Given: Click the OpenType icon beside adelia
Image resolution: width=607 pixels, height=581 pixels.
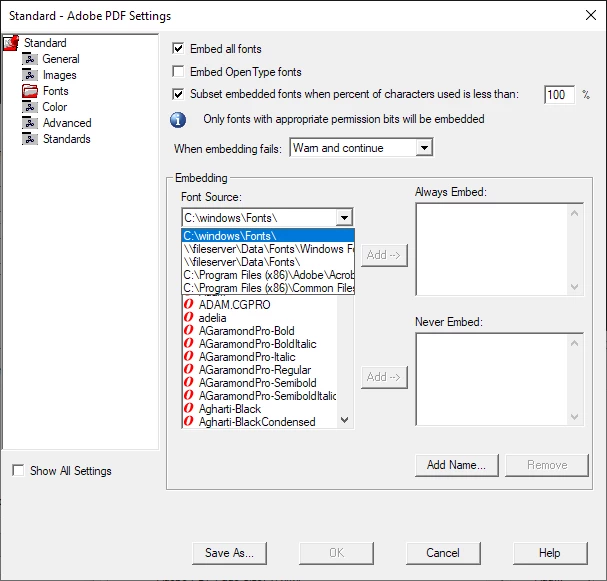Looking at the screenshot, I should [x=189, y=317].
